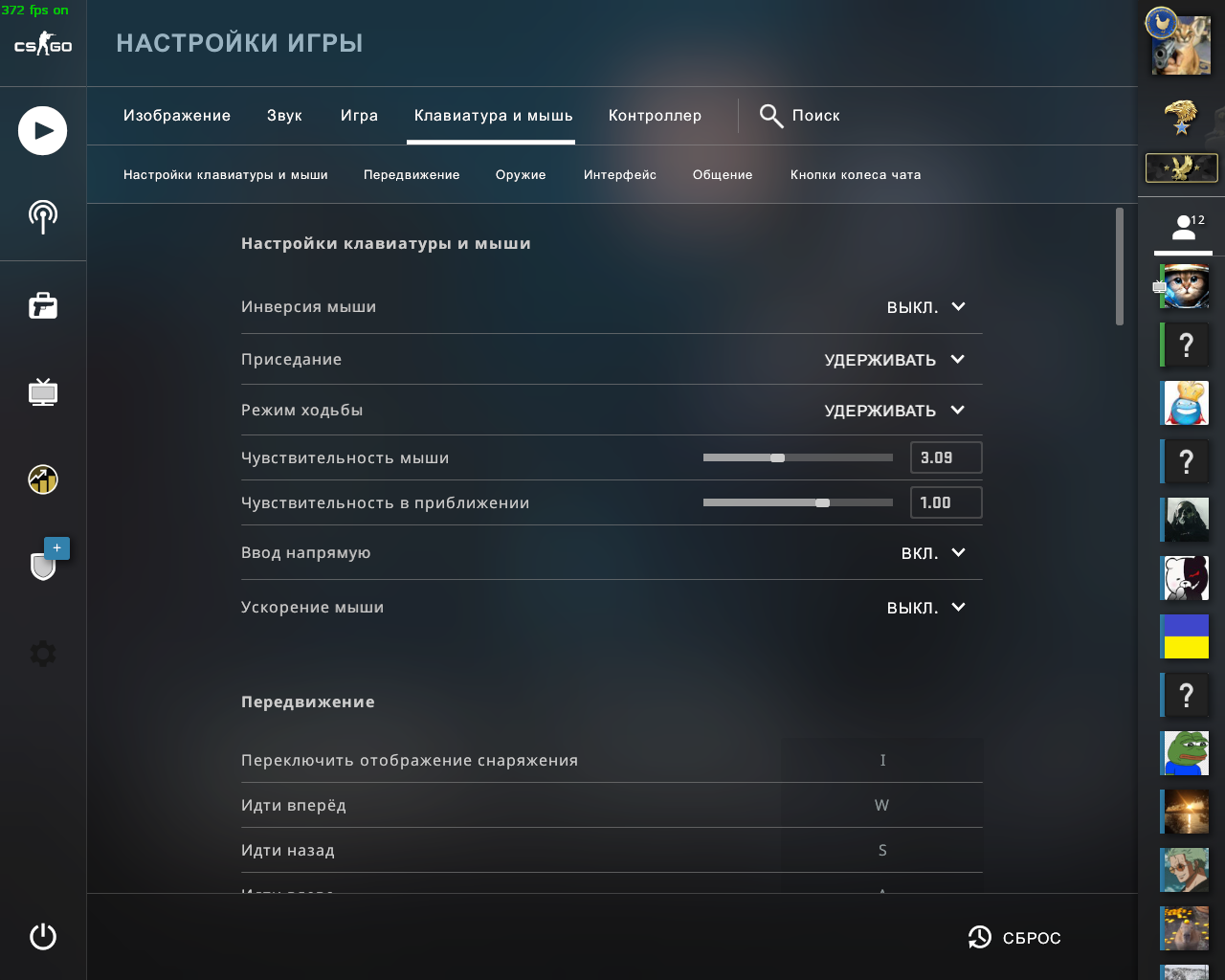1225x980 pixels.
Task: Jump to Кнопки колеса чата subsection
Action: pyautogui.click(x=856, y=175)
